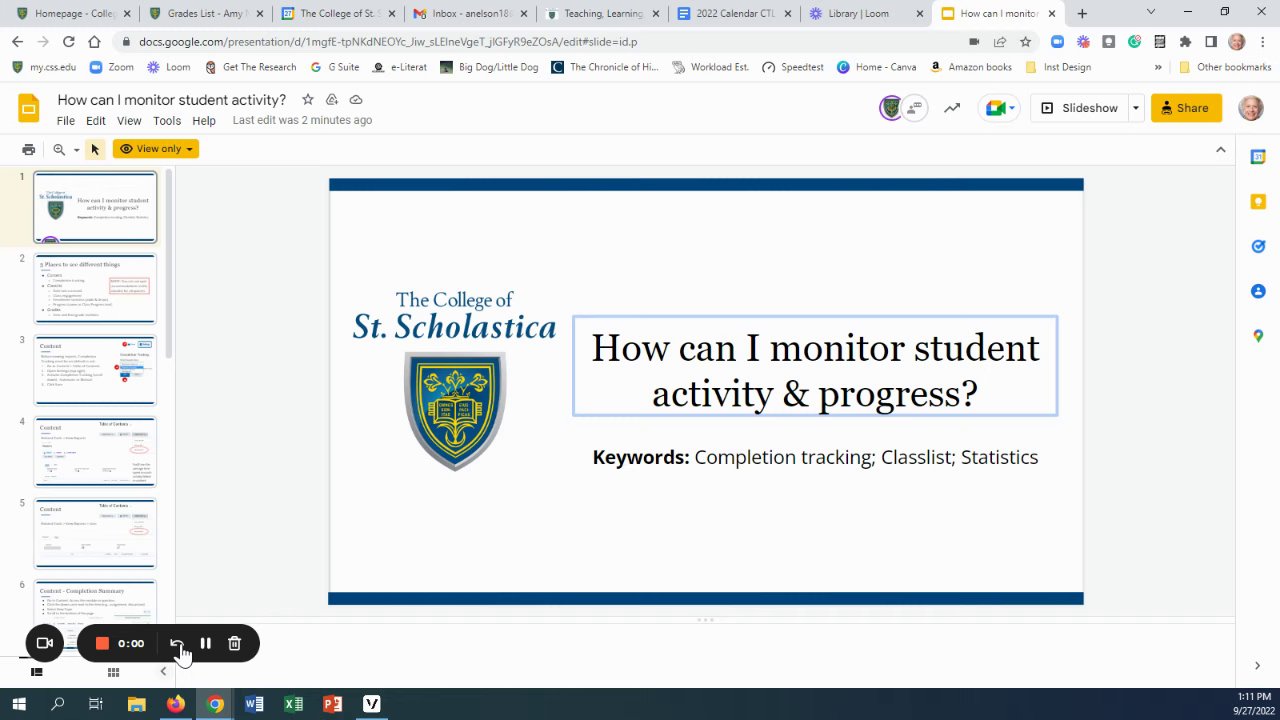Viewport: 1280px width, 720px height.
Task: Expand the hidden bookmarks chevron
Action: pyautogui.click(x=1158, y=67)
